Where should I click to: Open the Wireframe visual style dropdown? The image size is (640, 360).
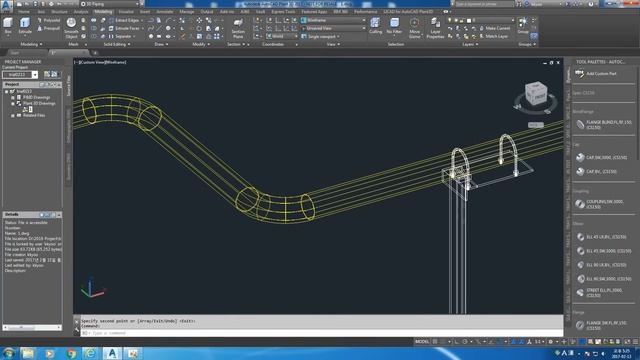point(333,20)
